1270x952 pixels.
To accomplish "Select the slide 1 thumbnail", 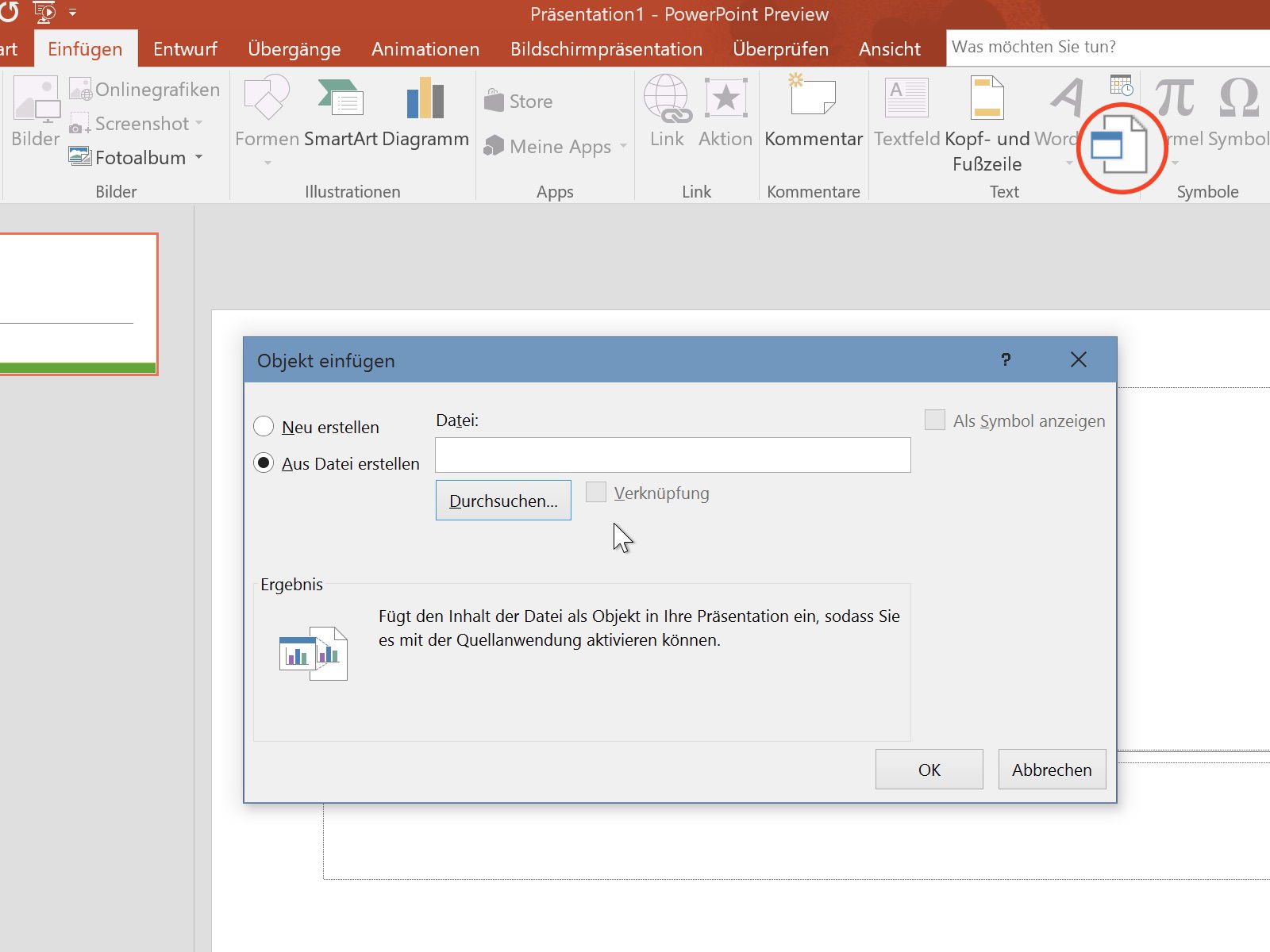I will pyautogui.click(x=79, y=304).
